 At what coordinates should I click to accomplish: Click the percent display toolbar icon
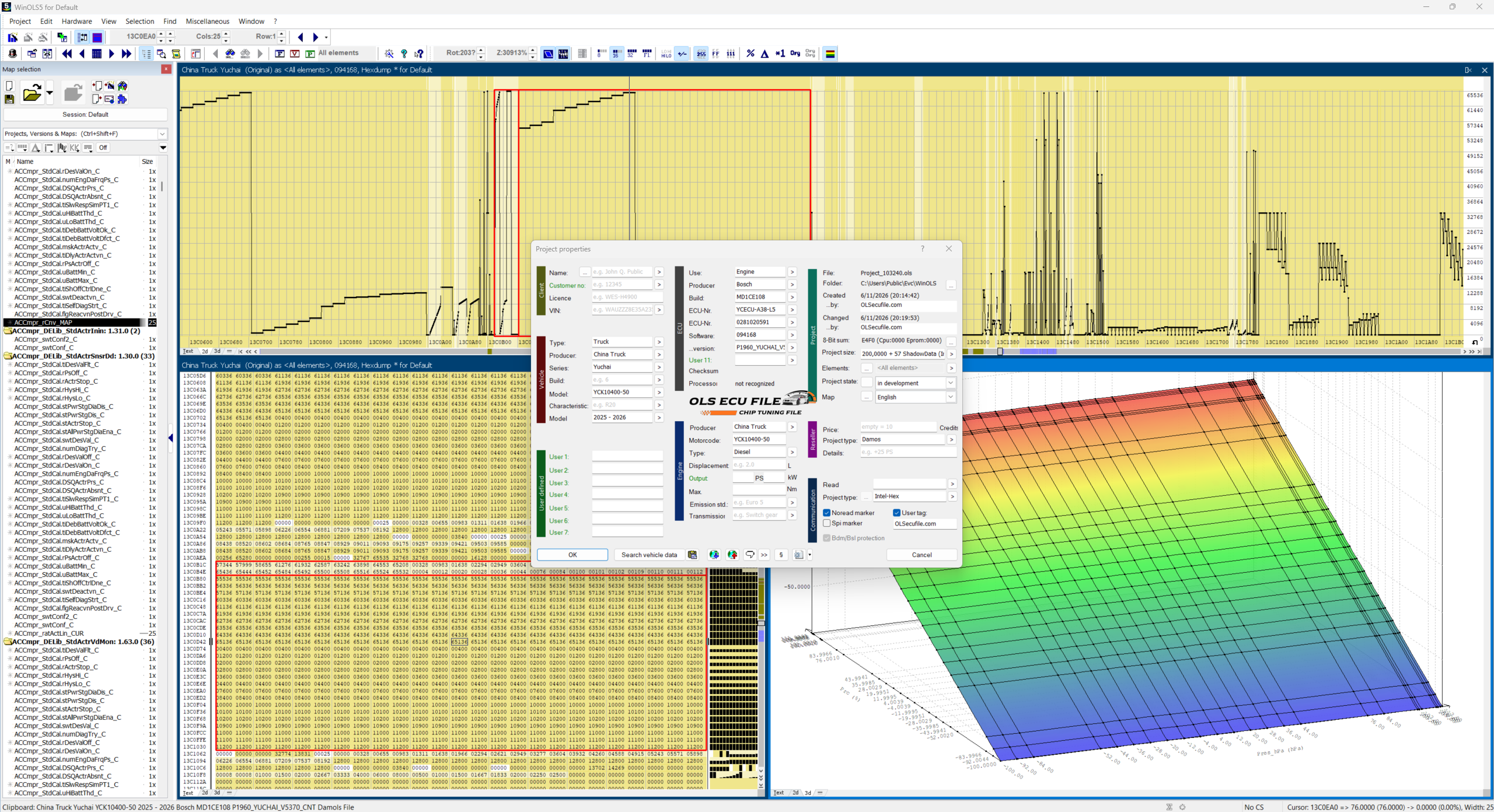click(x=751, y=54)
